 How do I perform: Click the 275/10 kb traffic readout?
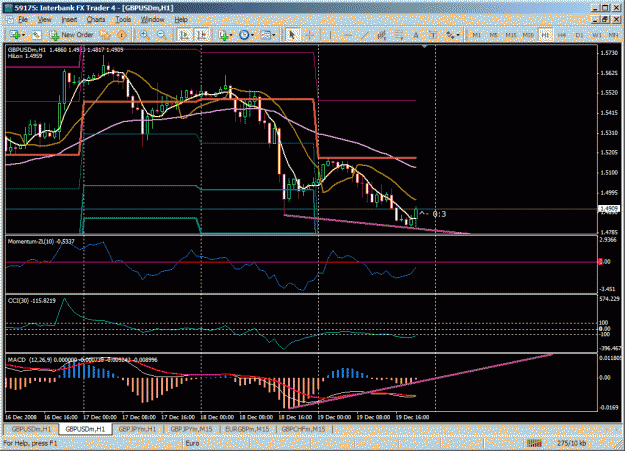tap(571, 443)
